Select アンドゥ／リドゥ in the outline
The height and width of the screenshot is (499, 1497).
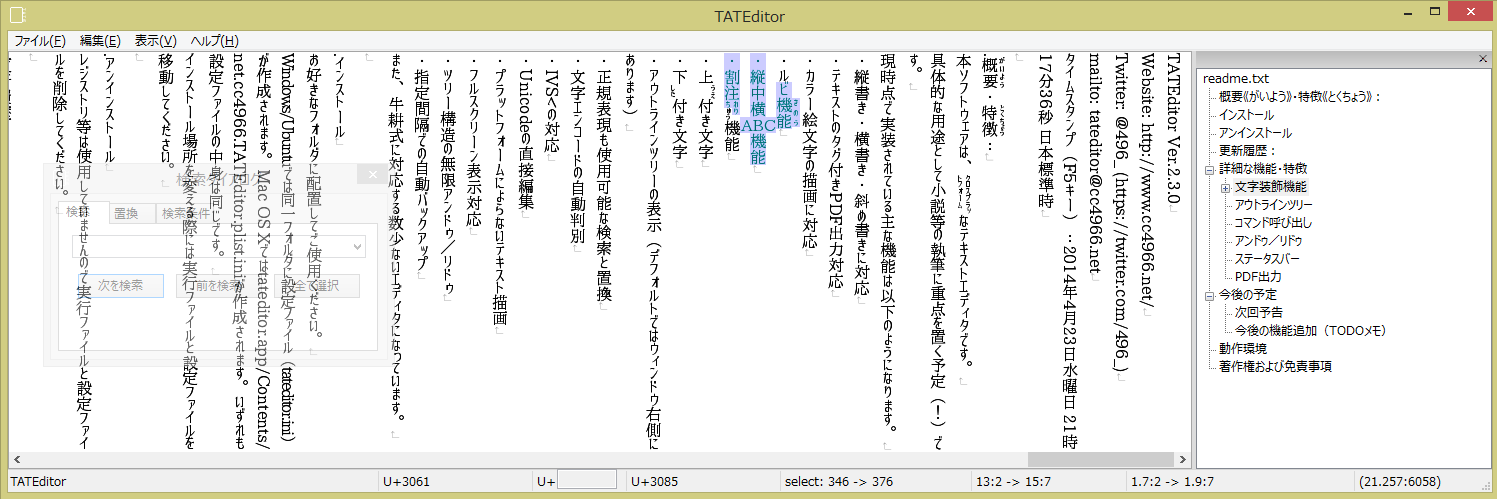pyautogui.click(x=1268, y=241)
